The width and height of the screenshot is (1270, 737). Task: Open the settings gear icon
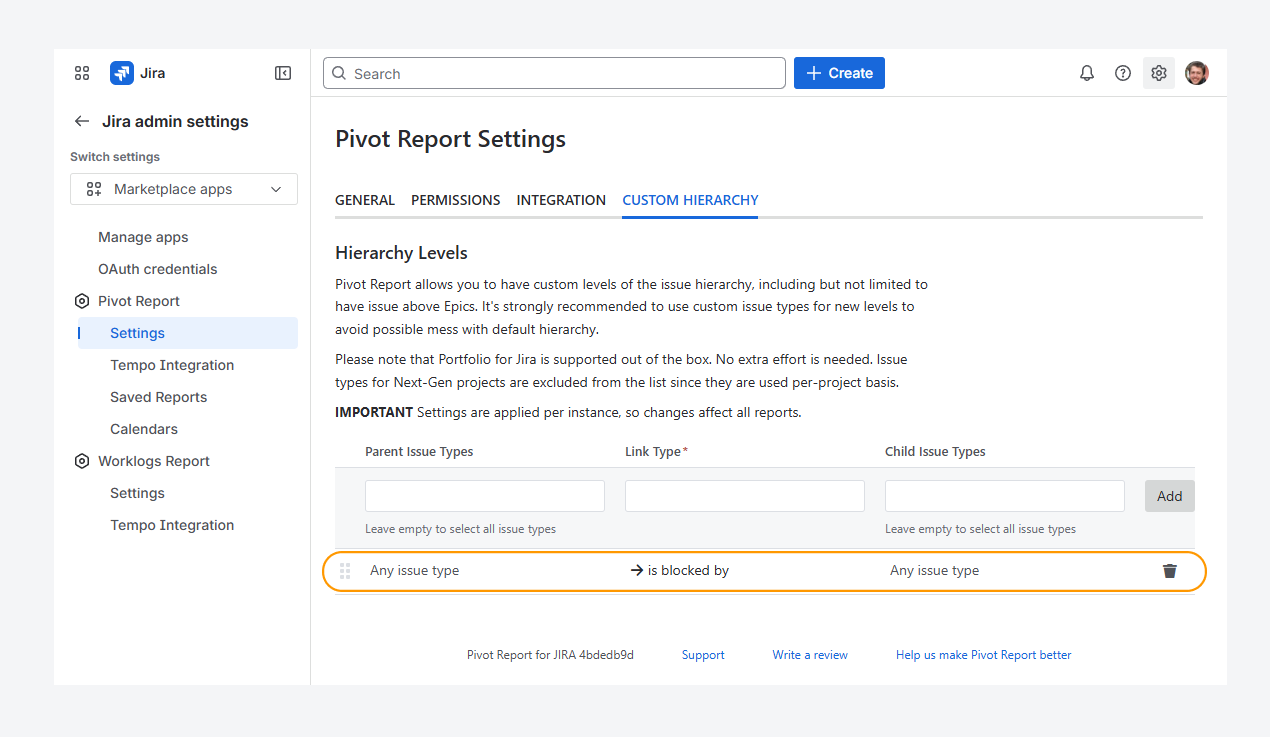[x=1159, y=73]
